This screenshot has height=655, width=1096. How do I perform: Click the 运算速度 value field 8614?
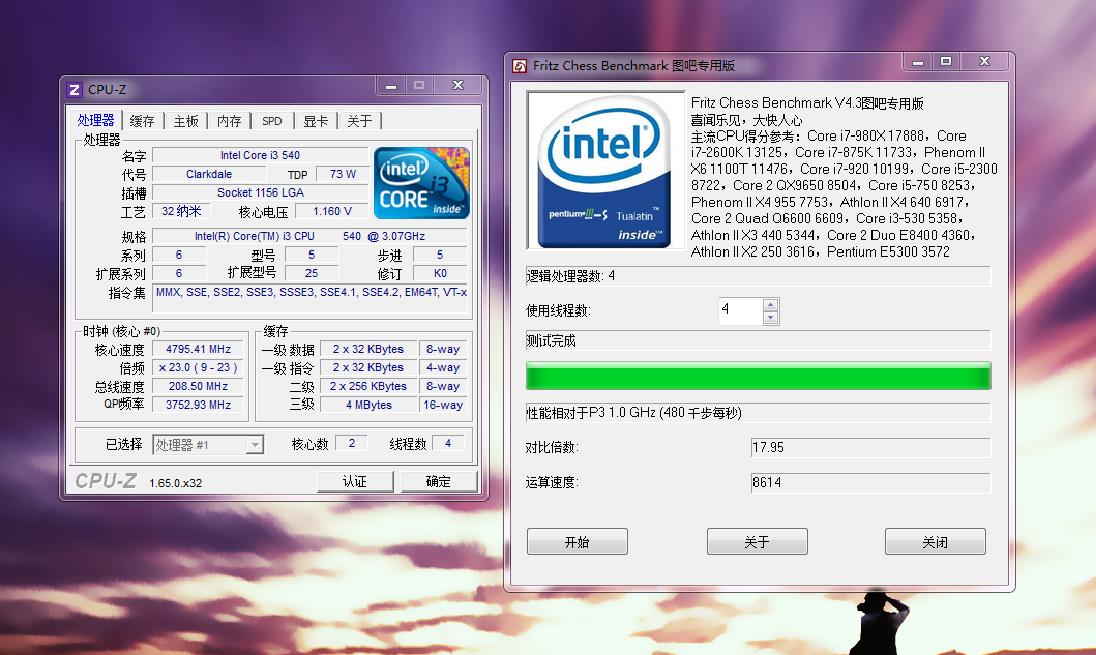click(x=870, y=482)
